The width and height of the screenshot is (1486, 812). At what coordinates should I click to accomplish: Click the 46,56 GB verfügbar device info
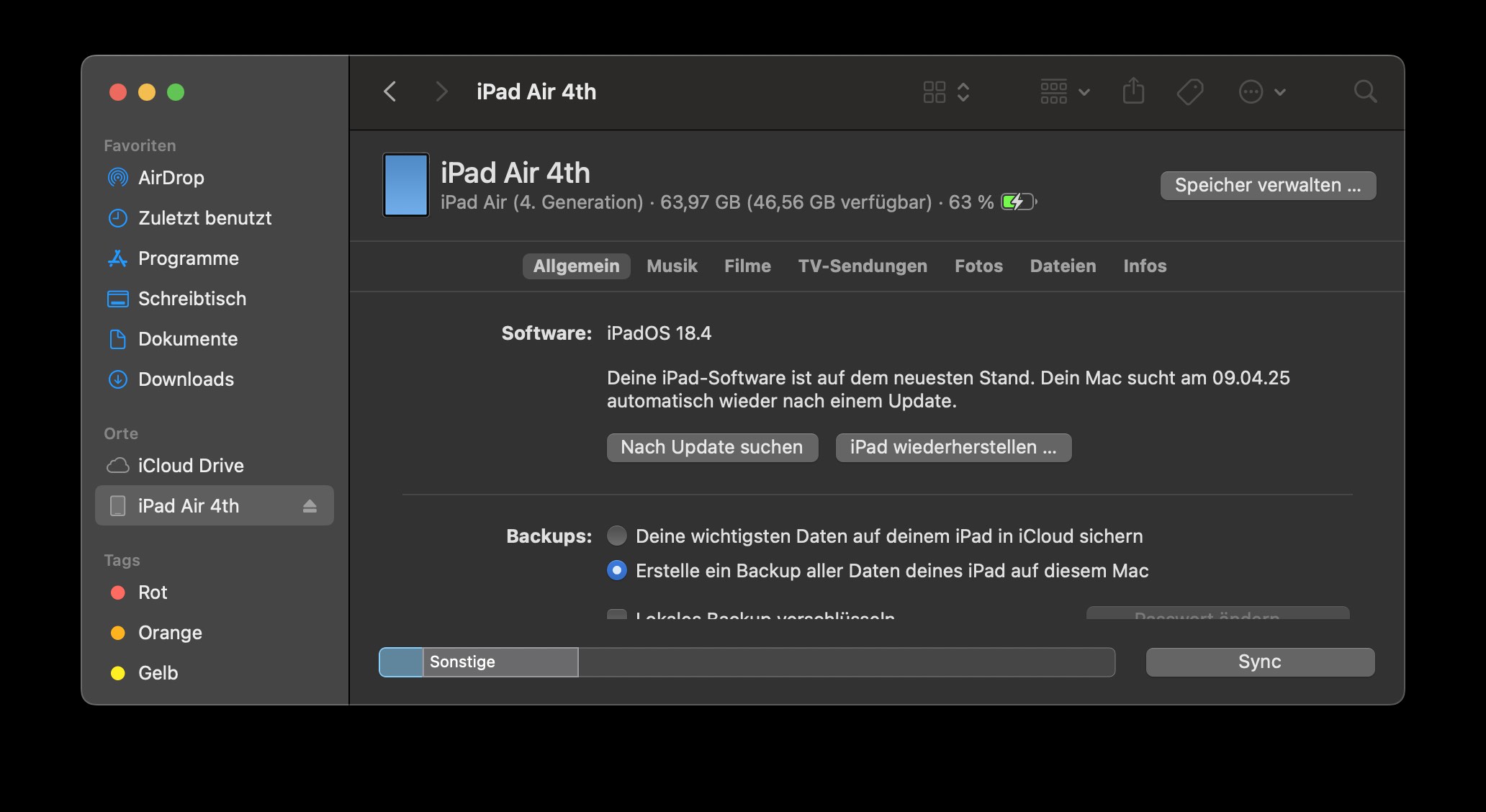click(839, 202)
